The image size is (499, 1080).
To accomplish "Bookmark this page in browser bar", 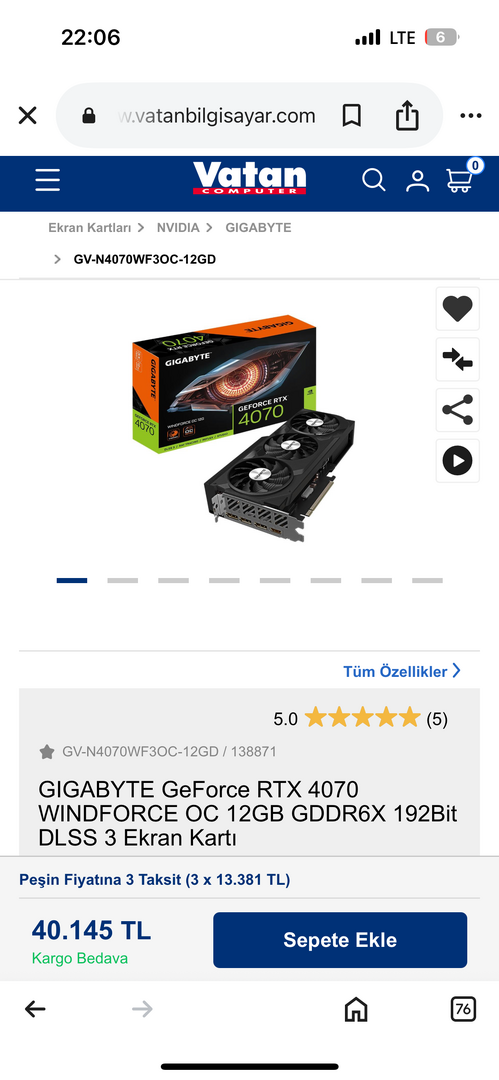I will (x=352, y=116).
